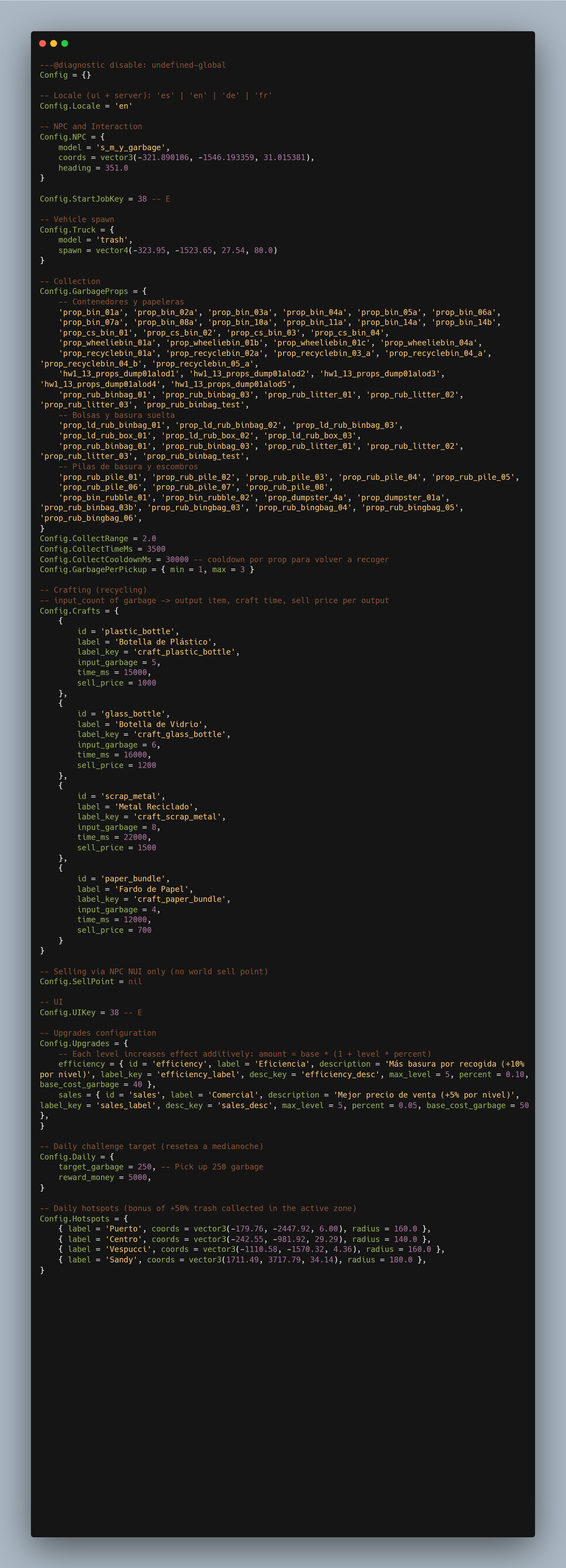Click the 'prop_bin_01a' string
Viewport: 566px width, 1568px height.
point(91,312)
